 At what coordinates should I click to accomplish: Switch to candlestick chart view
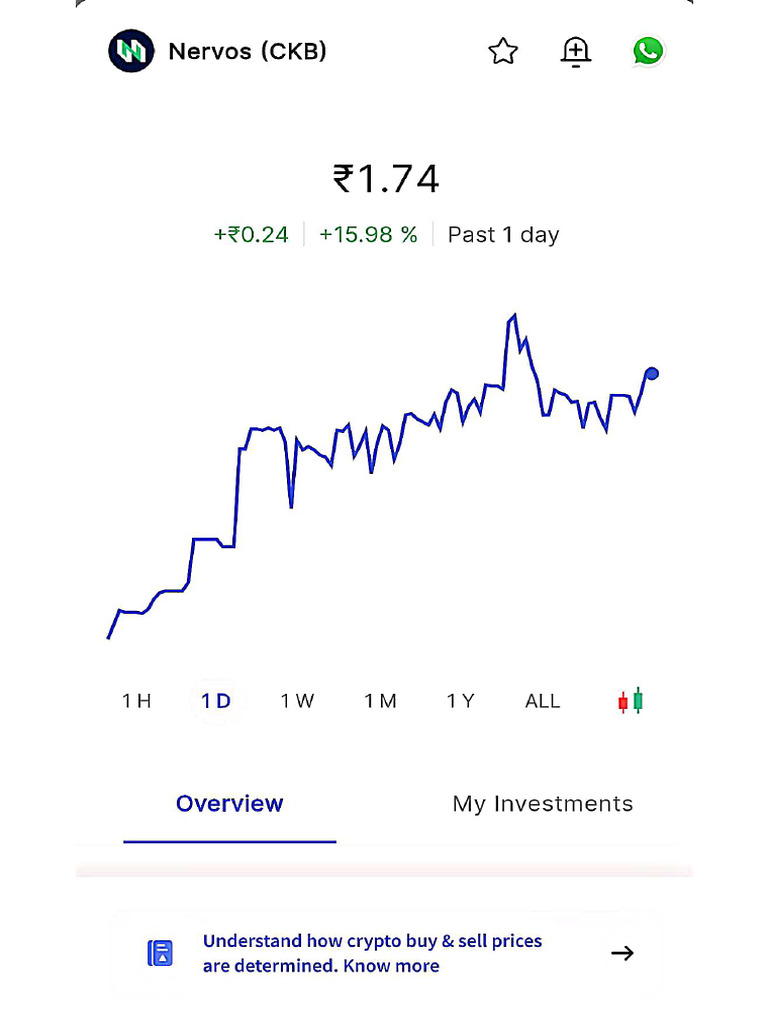(630, 701)
